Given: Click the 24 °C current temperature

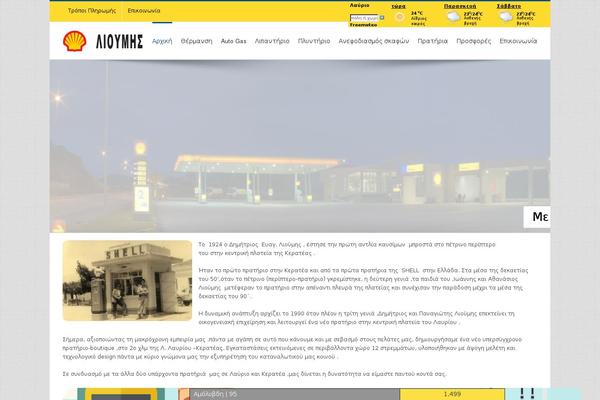Looking at the screenshot, I should 417,13.
